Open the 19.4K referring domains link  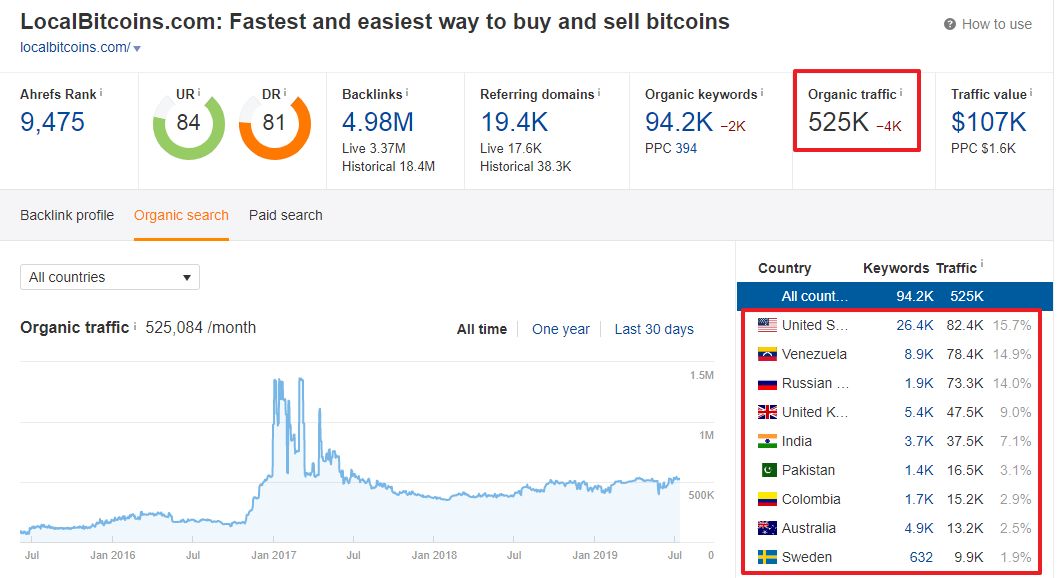(514, 122)
